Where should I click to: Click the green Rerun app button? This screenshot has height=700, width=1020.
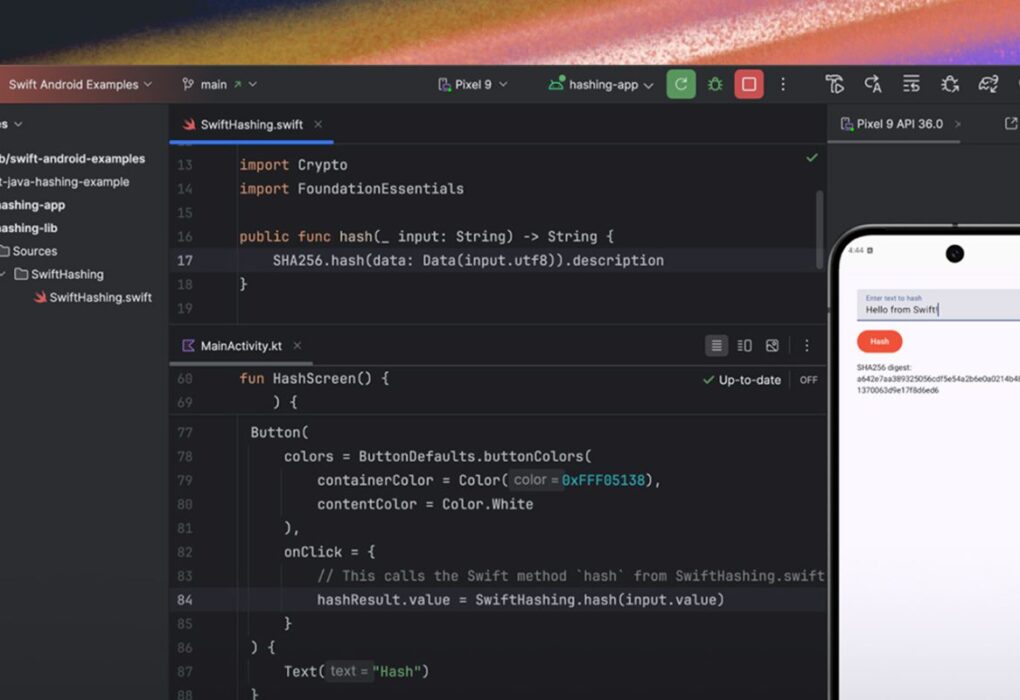pyautogui.click(x=681, y=85)
